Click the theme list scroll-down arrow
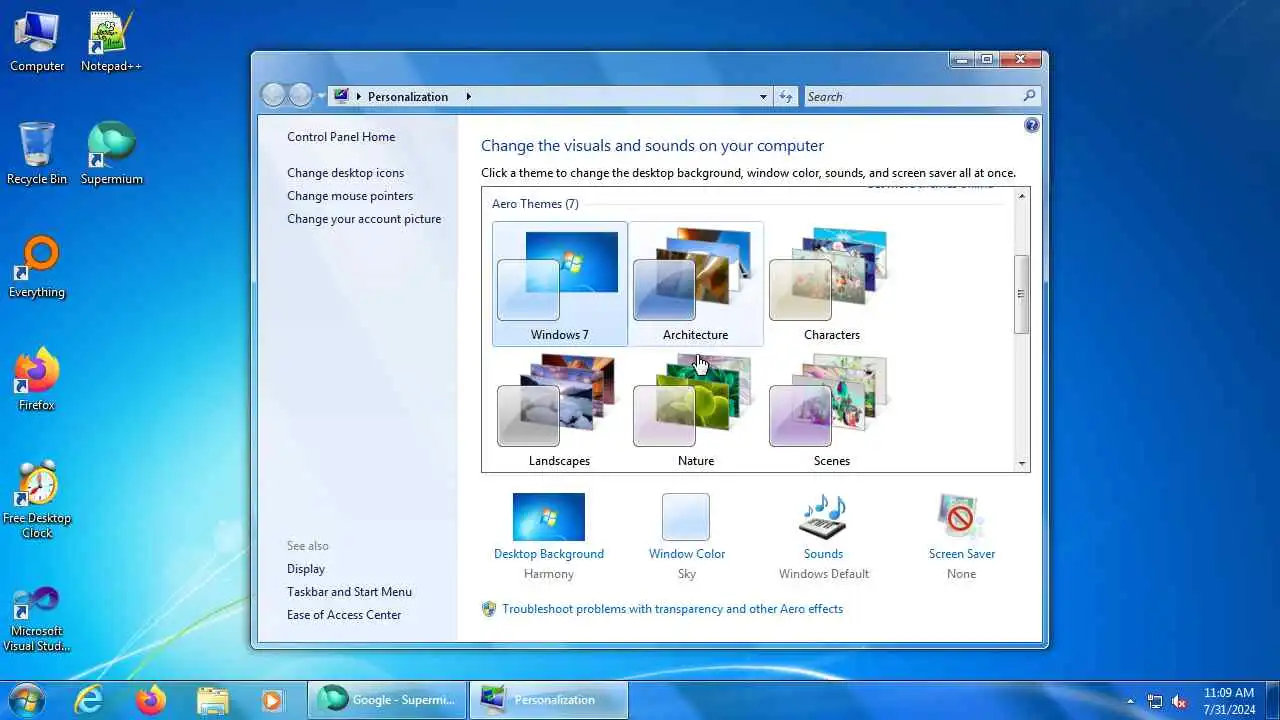The width and height of the screenshot is (1280, 720). click(1021, 463)
